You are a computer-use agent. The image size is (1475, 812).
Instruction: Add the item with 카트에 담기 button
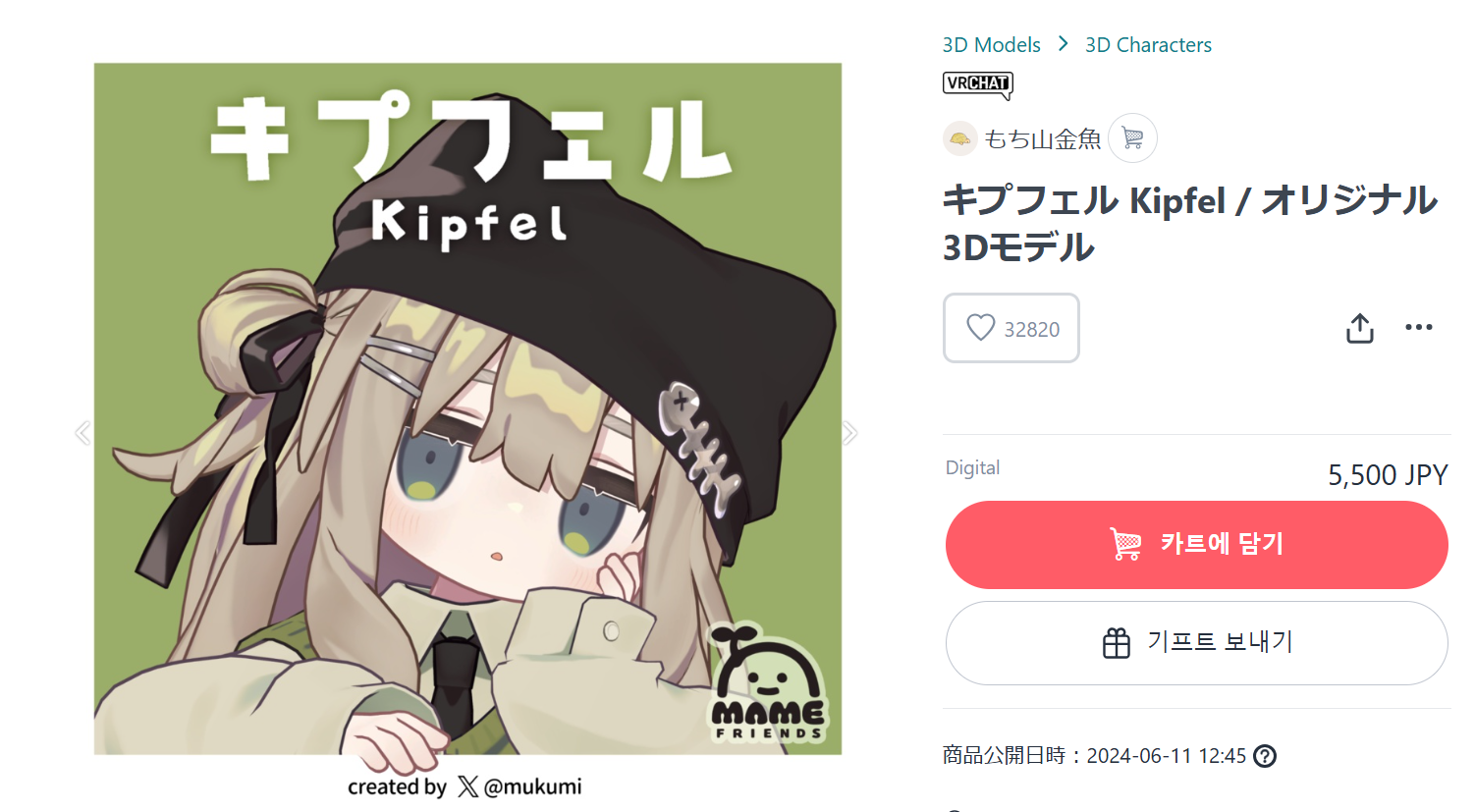1196,545
